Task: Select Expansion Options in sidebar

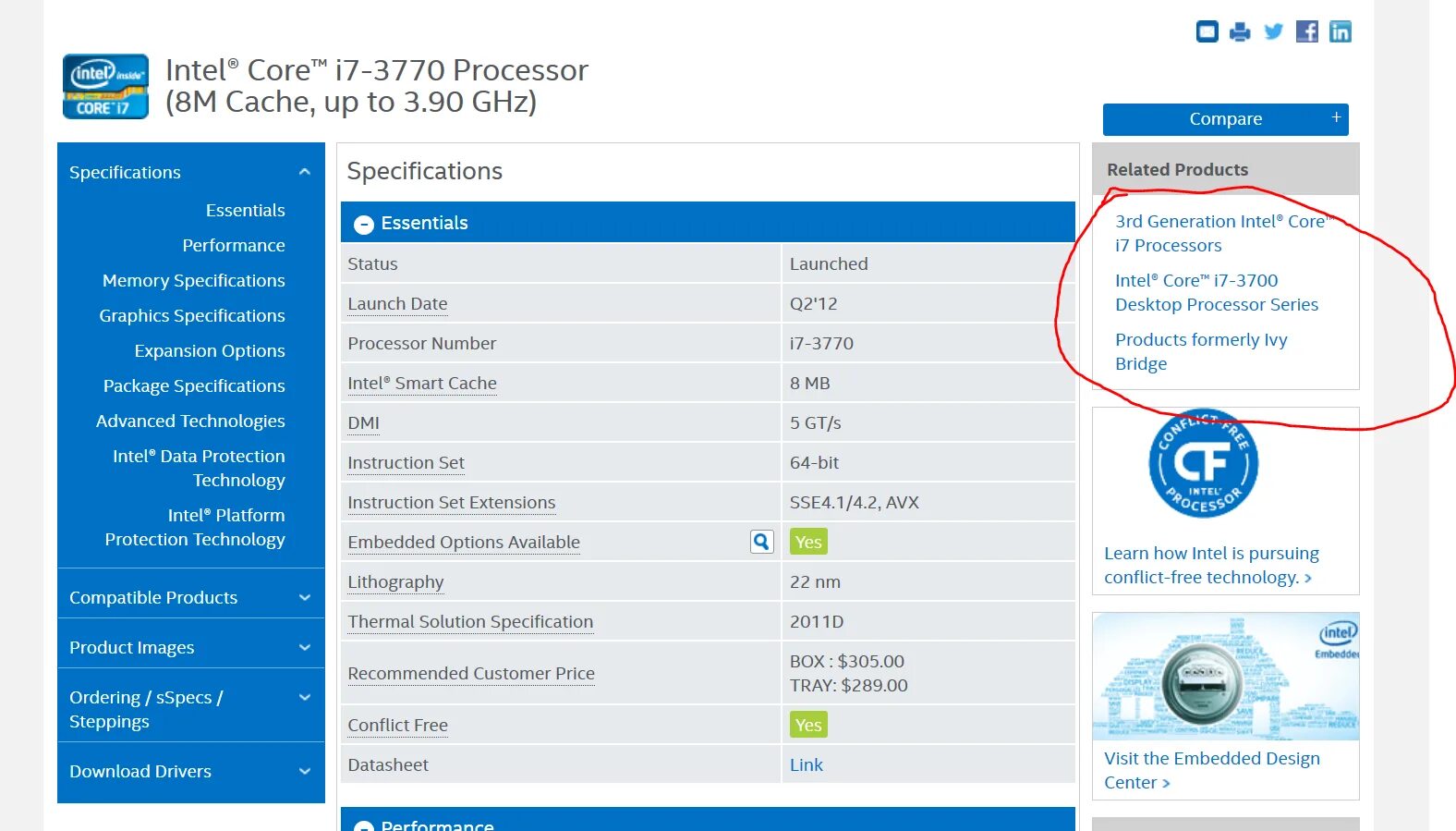Action: coord(210,351)
